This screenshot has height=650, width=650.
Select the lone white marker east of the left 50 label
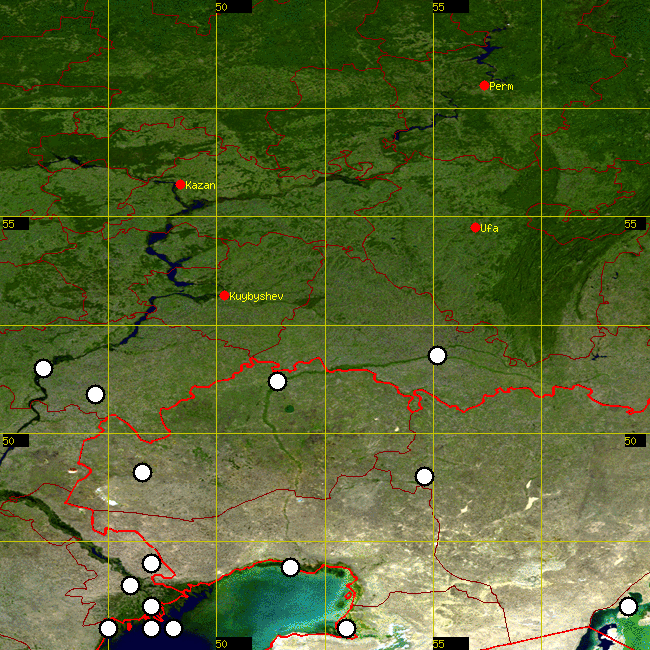(143, 472)
